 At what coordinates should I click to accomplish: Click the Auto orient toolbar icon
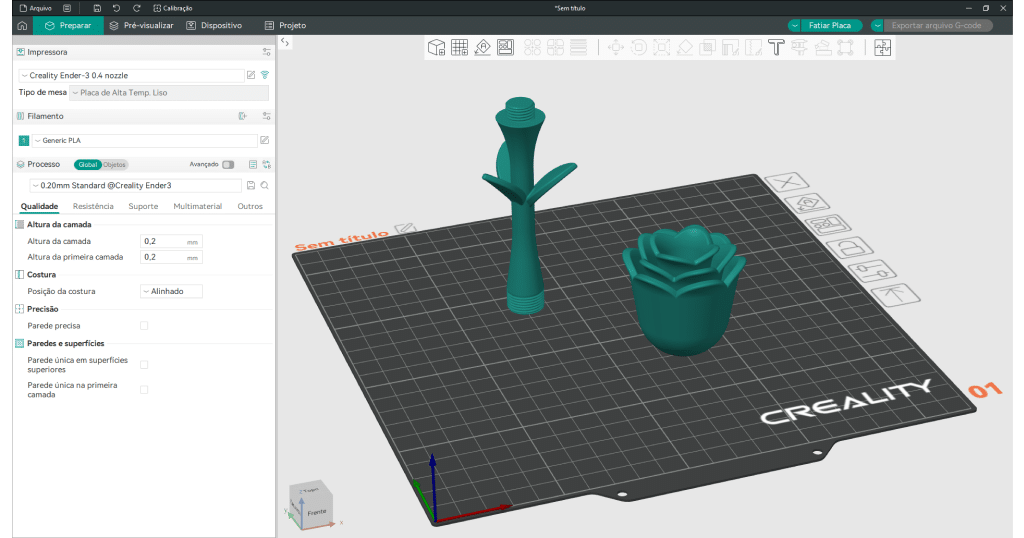483,48
